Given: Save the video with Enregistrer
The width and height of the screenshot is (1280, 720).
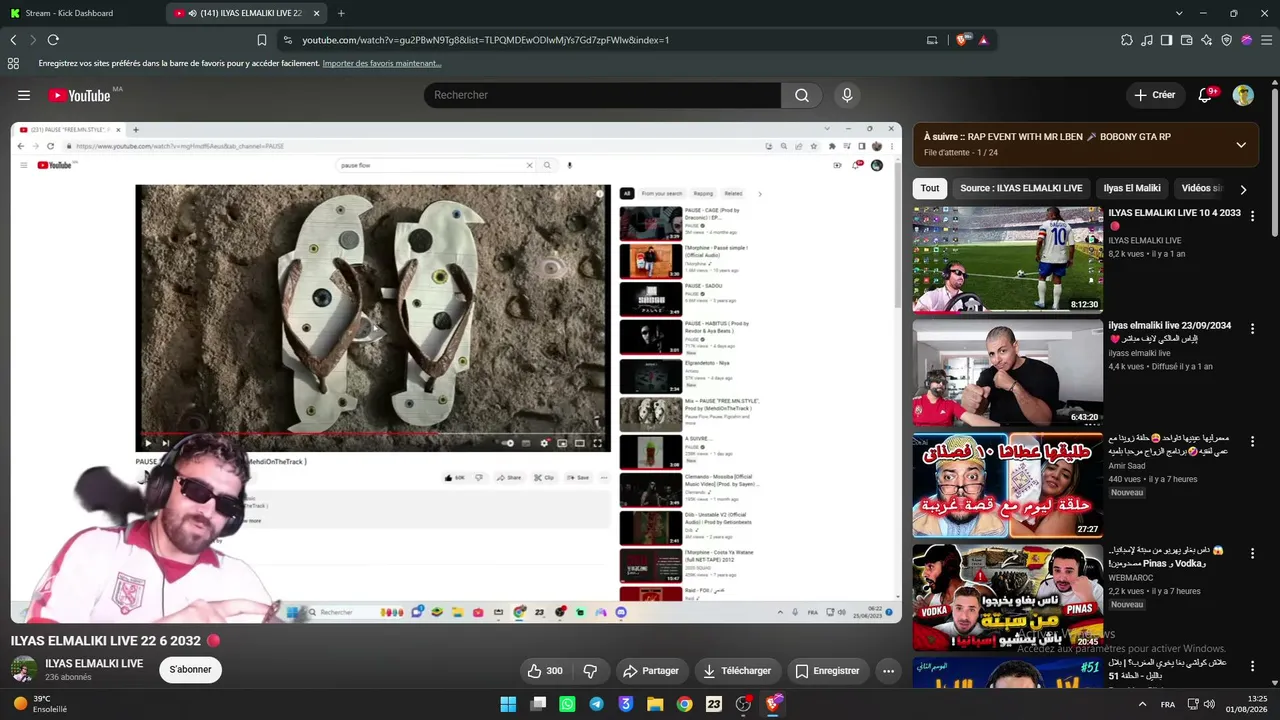Looking at the screenshot, I should tap(827, 671).
